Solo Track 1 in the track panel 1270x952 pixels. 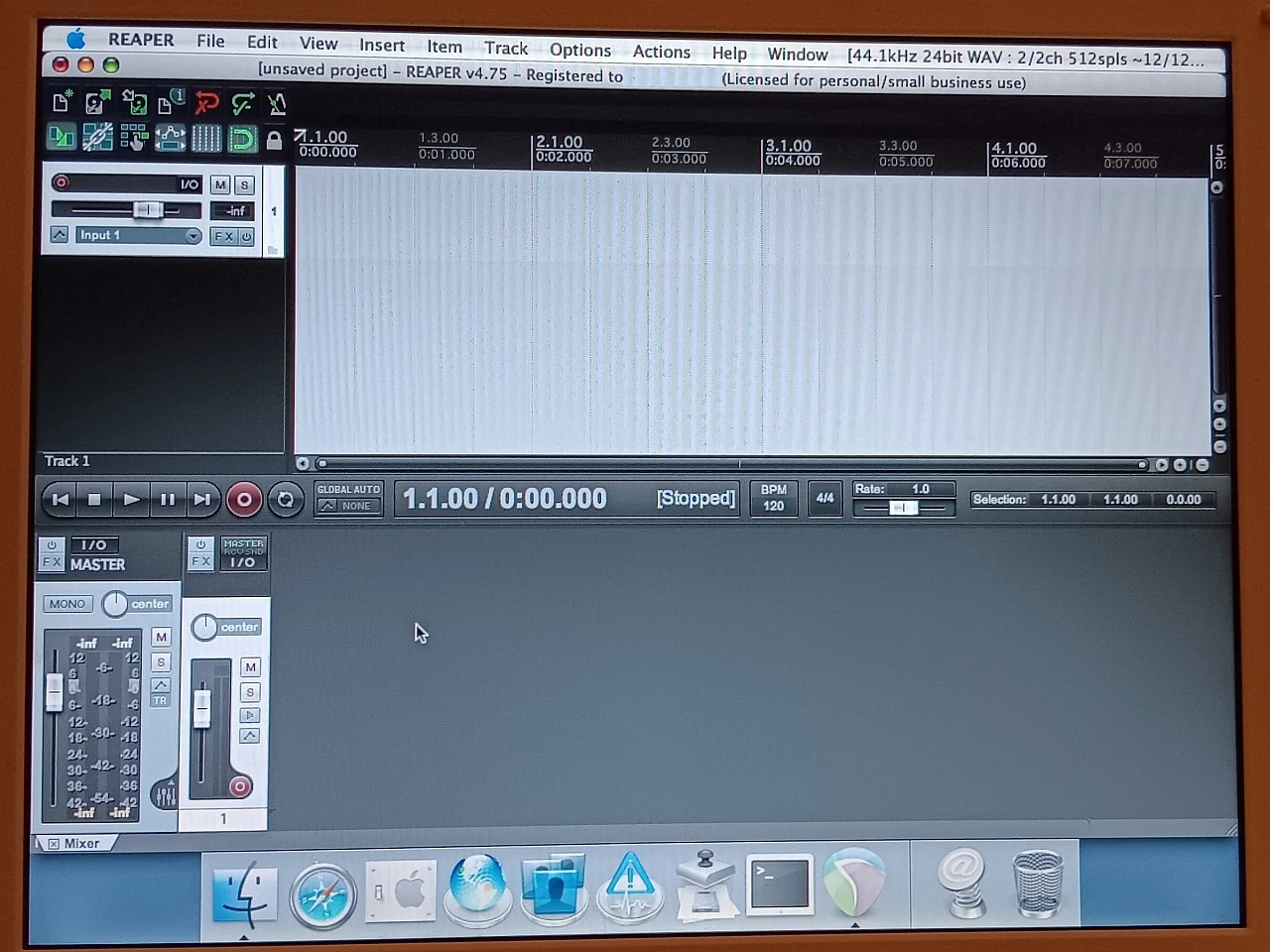tap(244, 185)
